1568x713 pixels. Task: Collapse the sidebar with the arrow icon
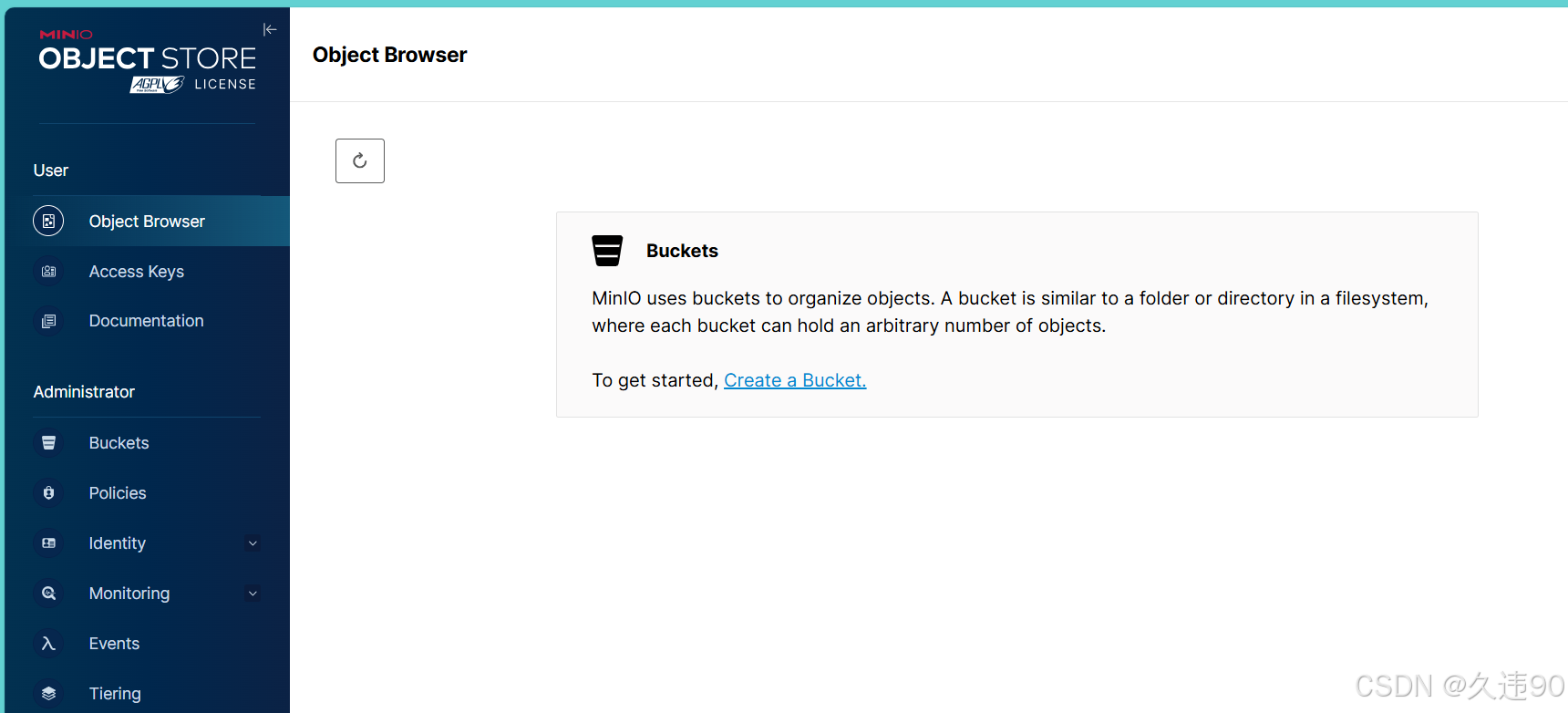point(270,30)
